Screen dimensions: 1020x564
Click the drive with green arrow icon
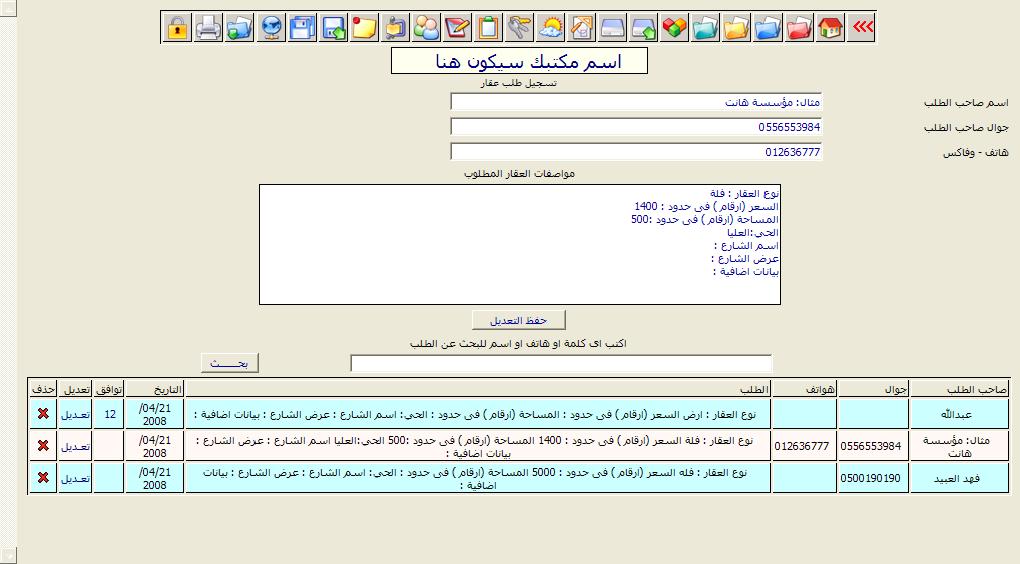(643, 27)
